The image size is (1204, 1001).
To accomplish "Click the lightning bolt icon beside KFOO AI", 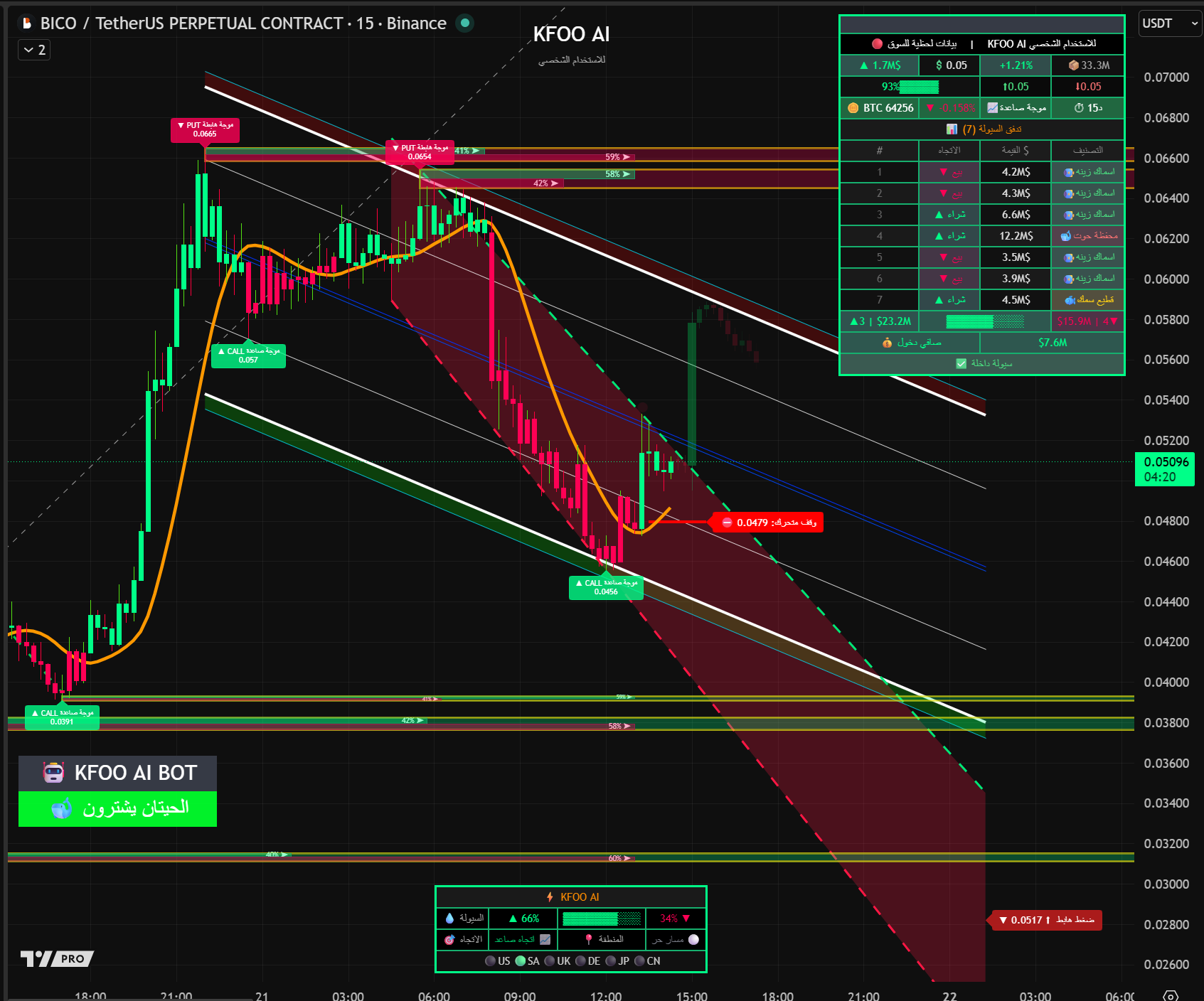I will click(x=550, y=897).
